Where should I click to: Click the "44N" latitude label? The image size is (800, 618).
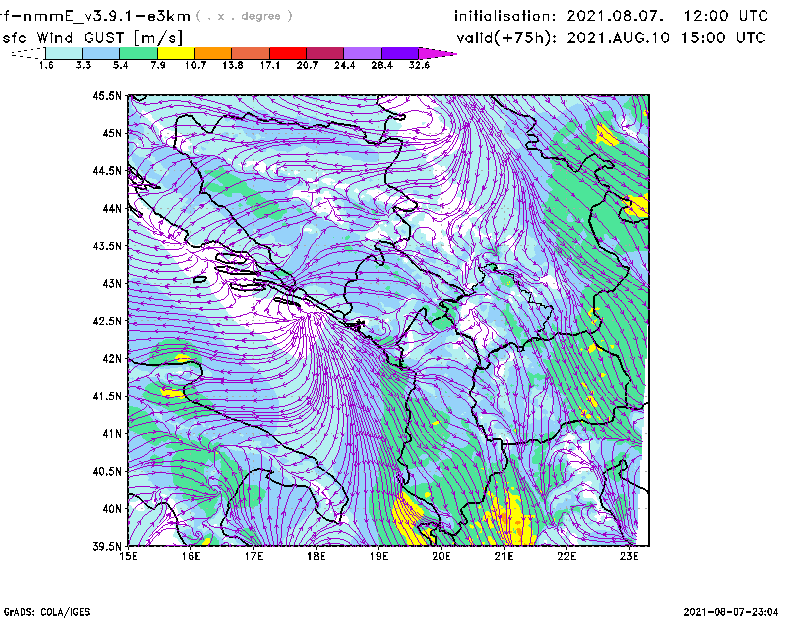coord(112,208)
